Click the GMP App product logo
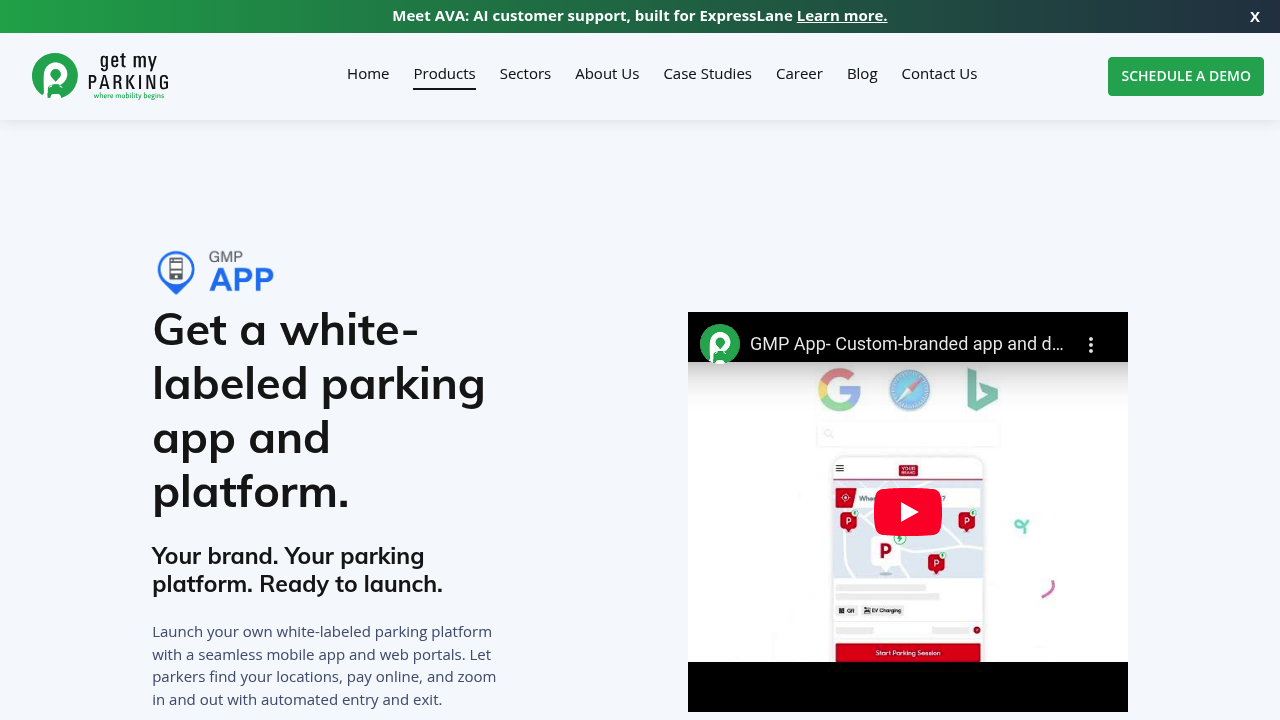Image resolution: width=1280 pixels, height=720 pixels. (x=215, y=272)
